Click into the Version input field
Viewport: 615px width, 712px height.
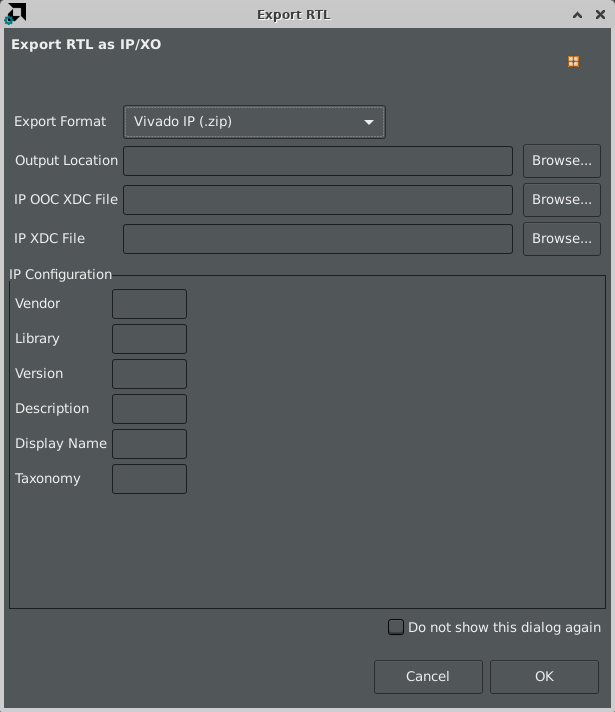pyautogui.click(x=149, y=374)
